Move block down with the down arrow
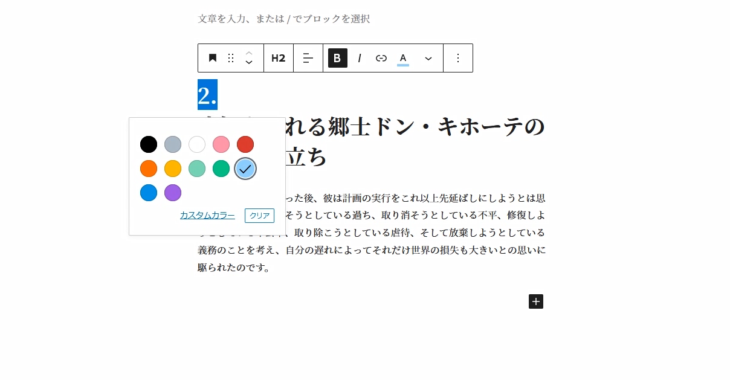The width and height of the screenshot is (730, 380). [x=249, y=62]
